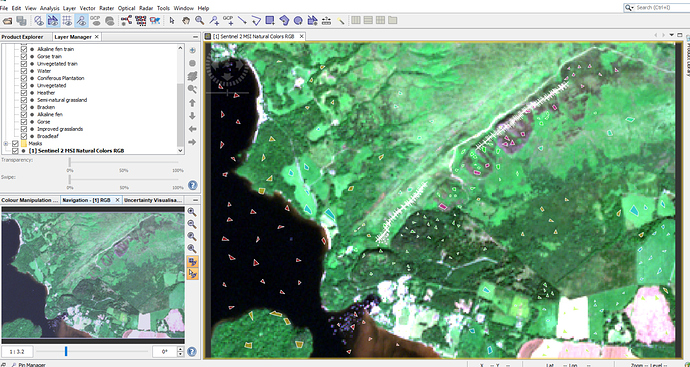Screen dimensions: 690x367
Task: Select the draw line tool
Action: (242, 20)
